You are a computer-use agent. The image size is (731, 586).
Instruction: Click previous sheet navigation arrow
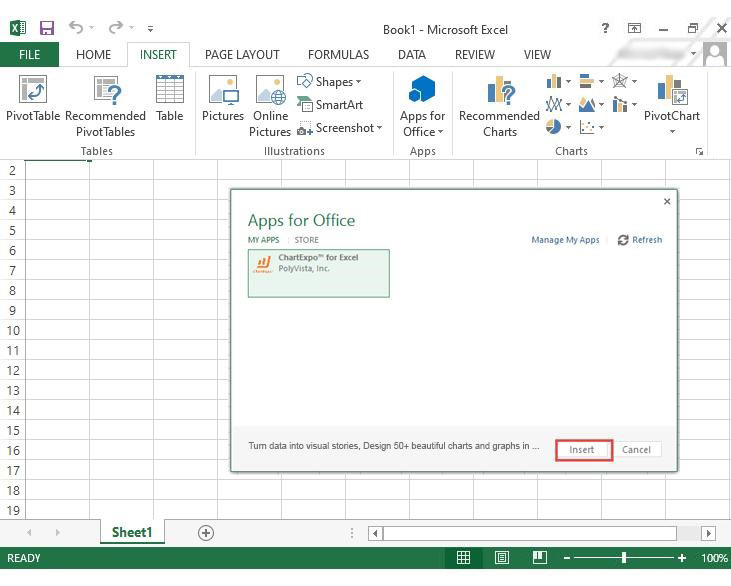(29, 532)
